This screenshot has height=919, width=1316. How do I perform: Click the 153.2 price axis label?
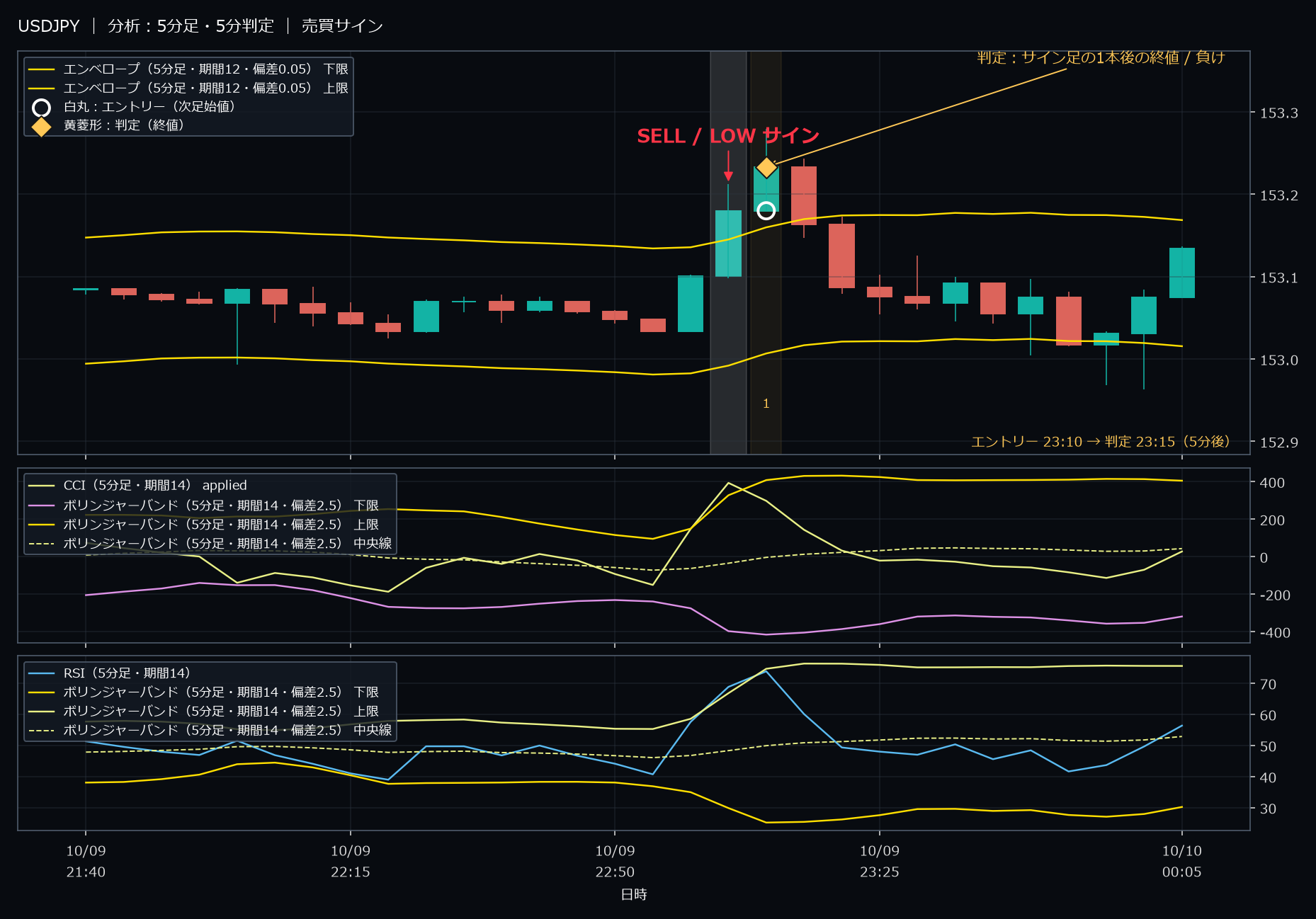click(x=1279, y=195)
